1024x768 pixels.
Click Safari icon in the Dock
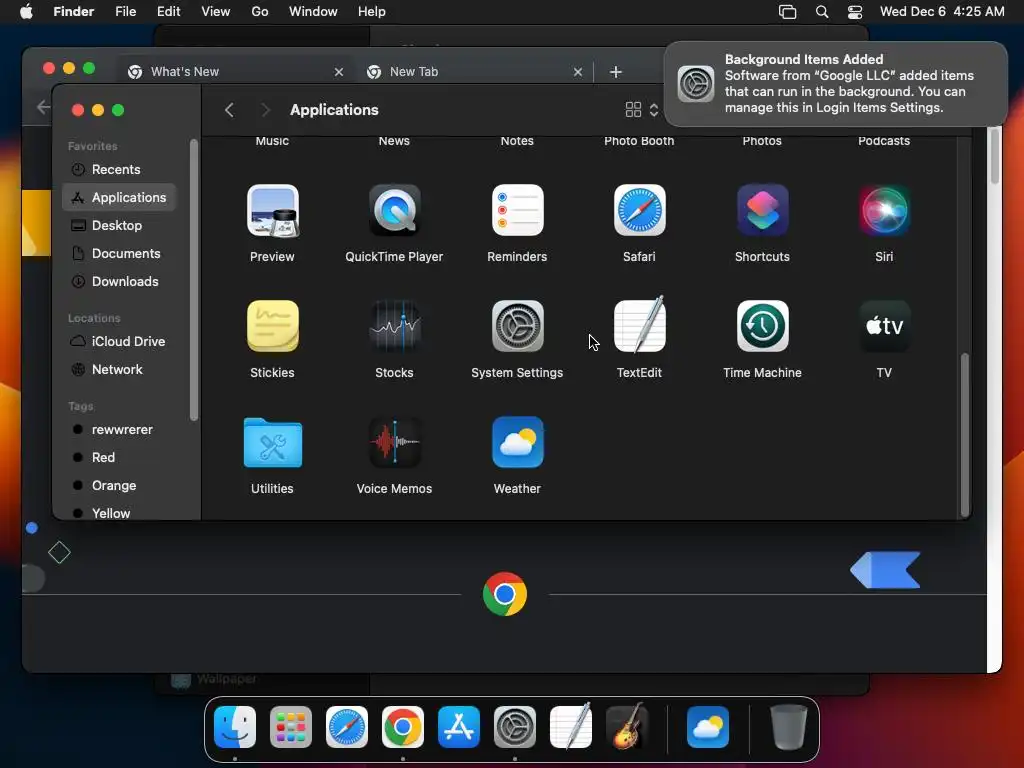point(347,727)
